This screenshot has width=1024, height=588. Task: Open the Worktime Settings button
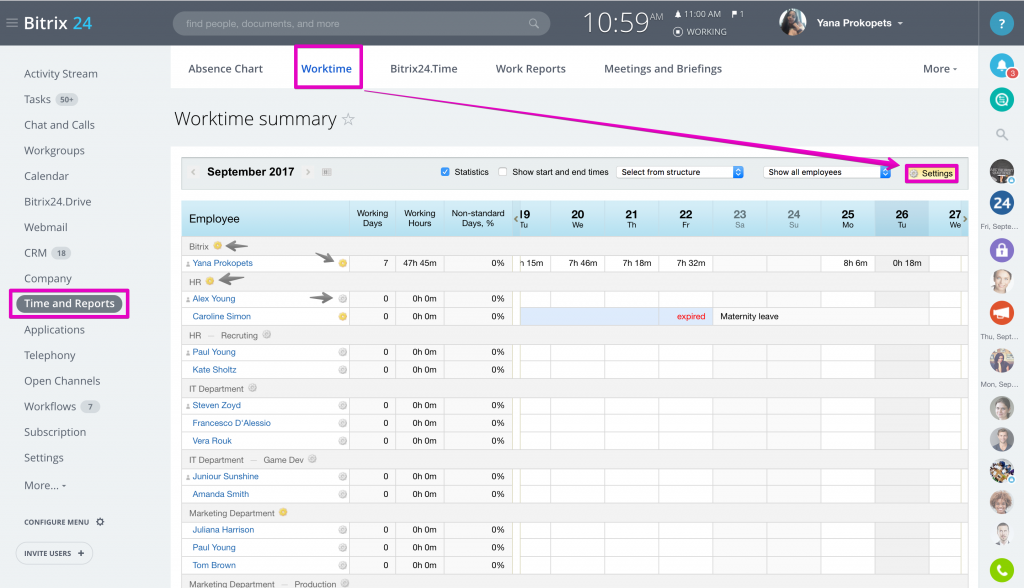point(932,173)
